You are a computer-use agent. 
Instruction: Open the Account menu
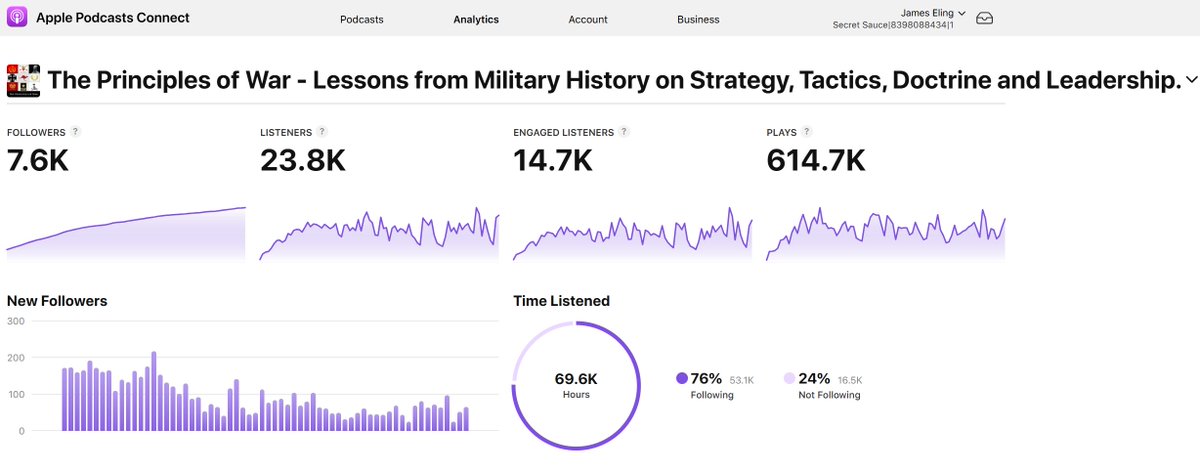[x=587, y=19]
